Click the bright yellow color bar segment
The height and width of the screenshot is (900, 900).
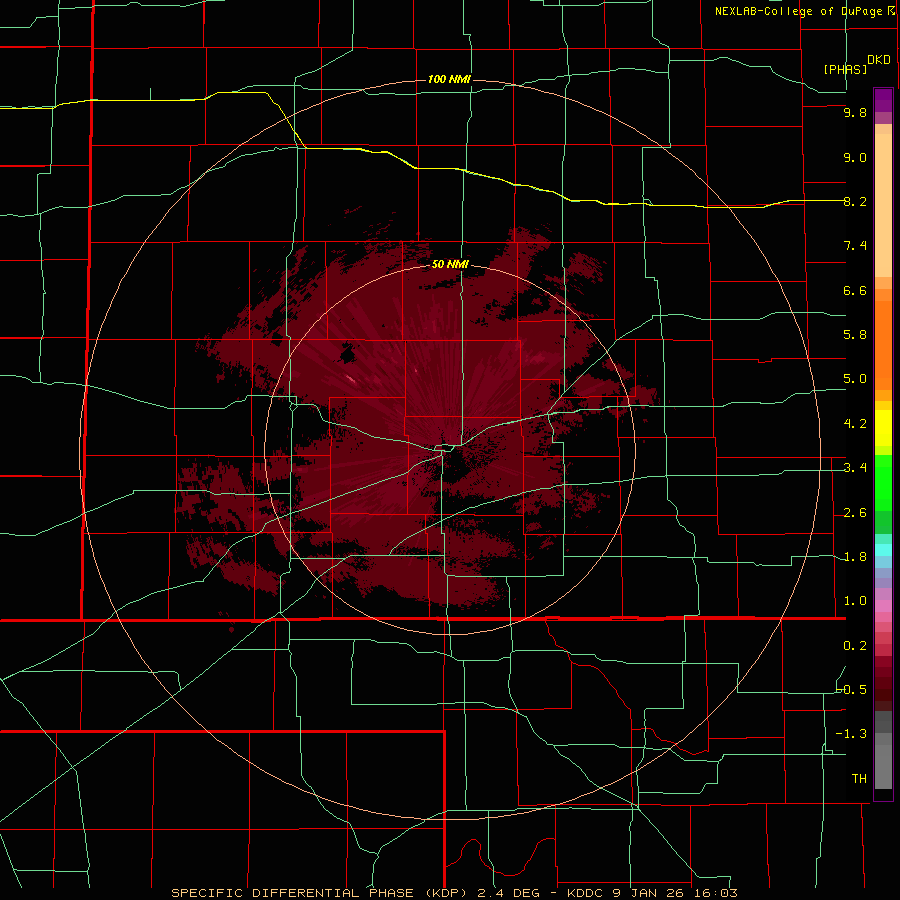(x=883, y=428)
